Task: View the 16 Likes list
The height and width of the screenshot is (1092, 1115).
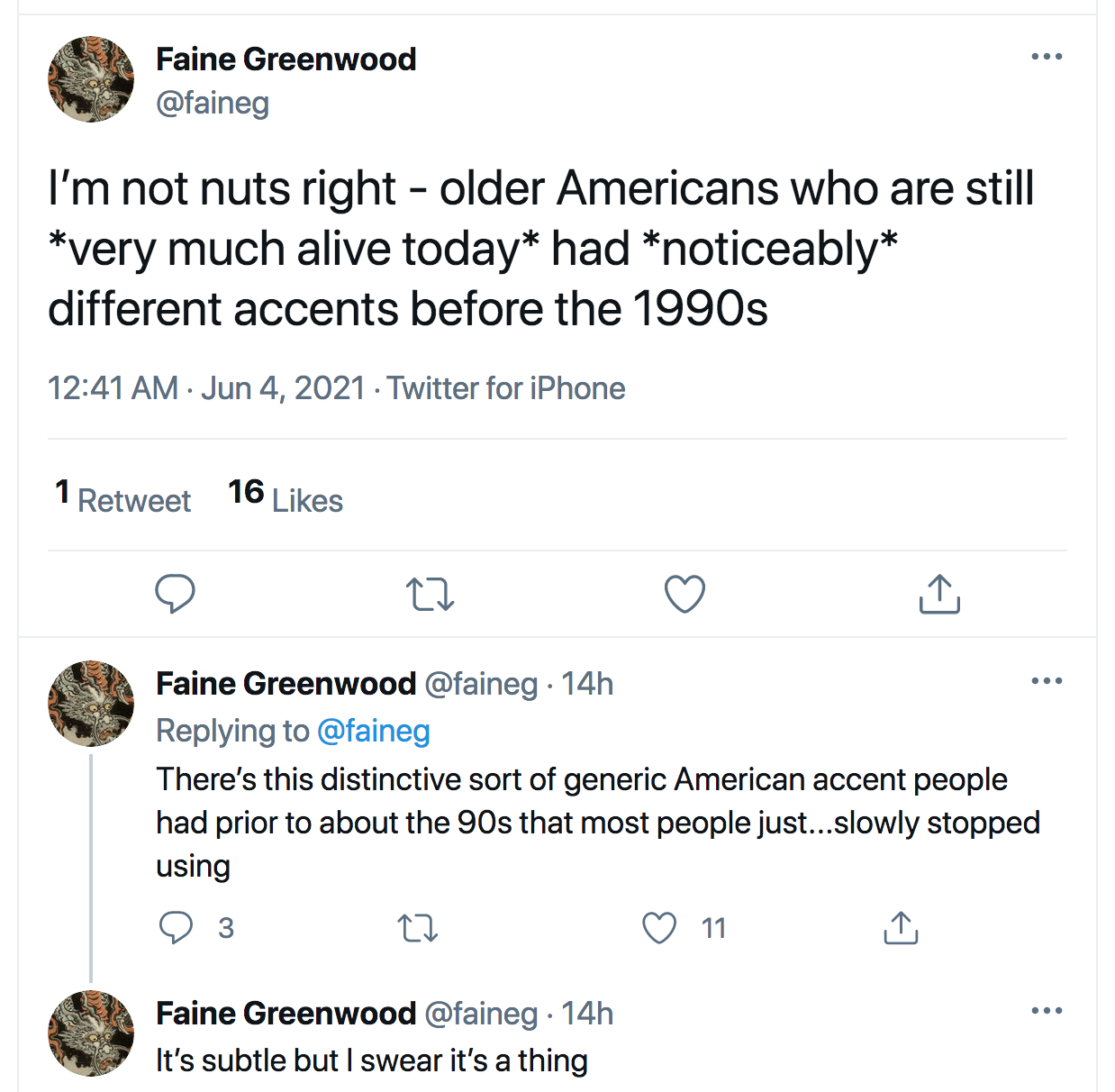Action: pos(286,497)
